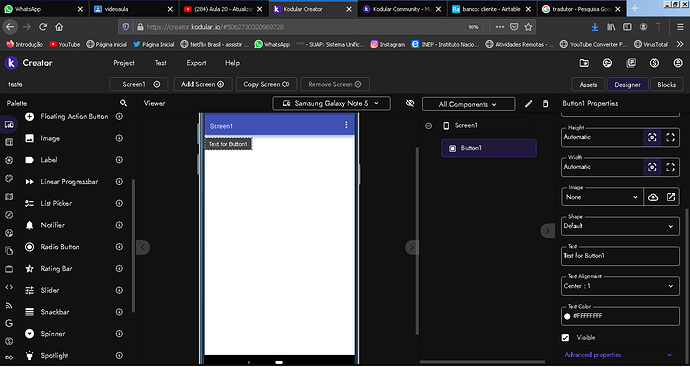Select Radio Button component in palette
The width and height of the screenshot is (690, 367).
point(75,247)
